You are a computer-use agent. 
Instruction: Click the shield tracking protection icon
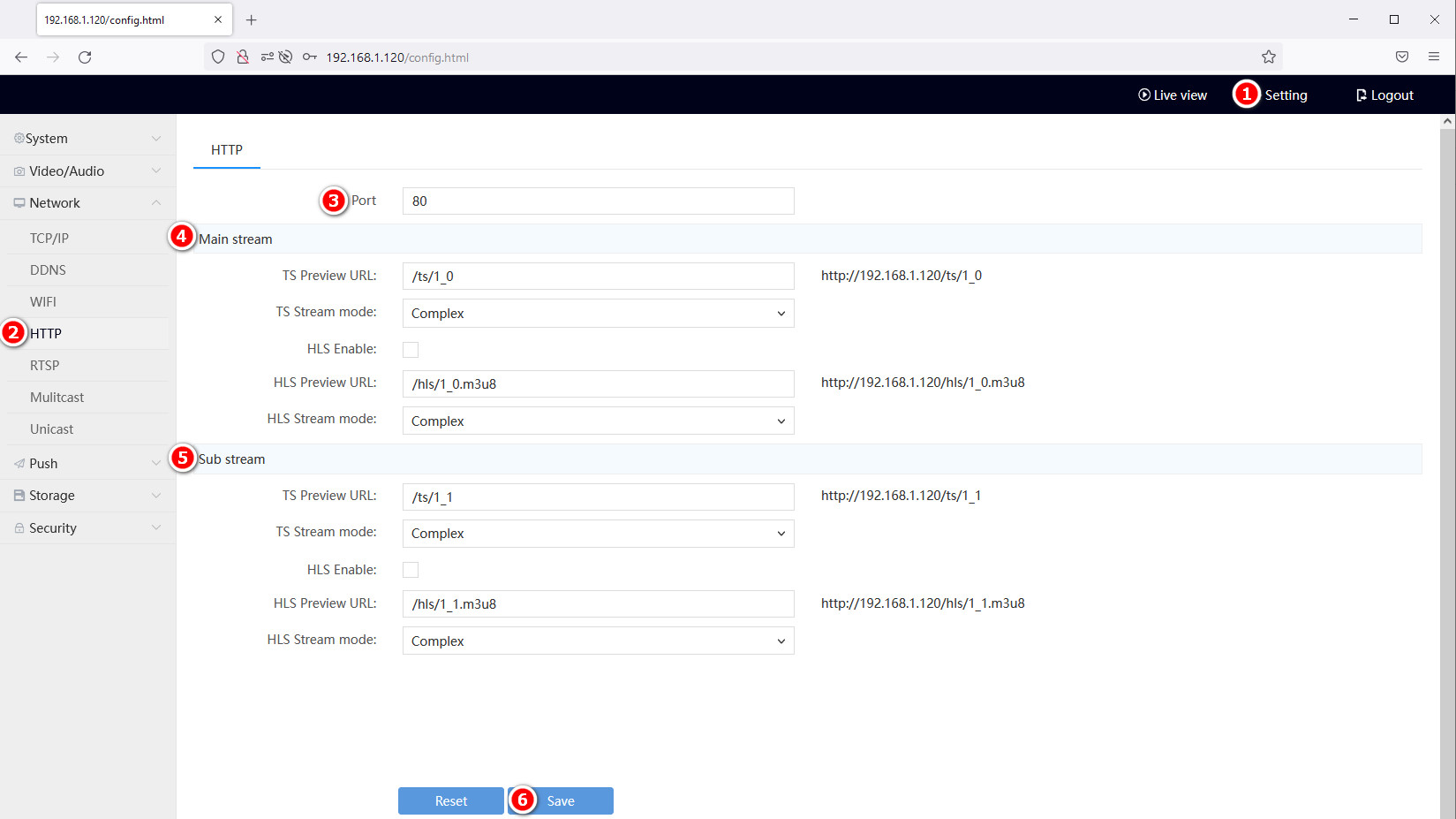point(218,57)
